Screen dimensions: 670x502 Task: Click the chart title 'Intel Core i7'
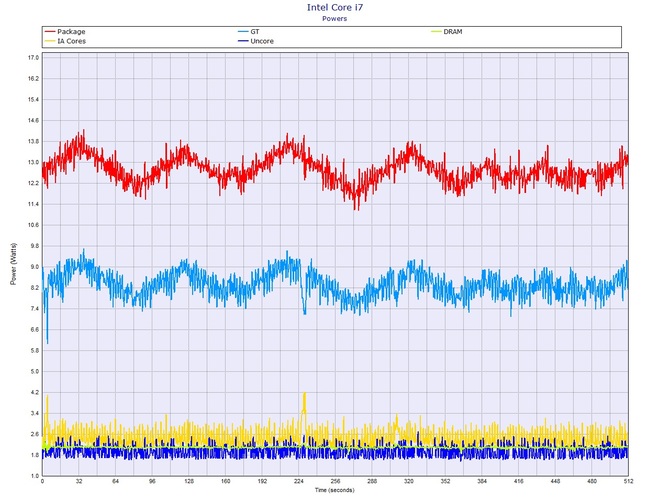(x=335, y=7)
